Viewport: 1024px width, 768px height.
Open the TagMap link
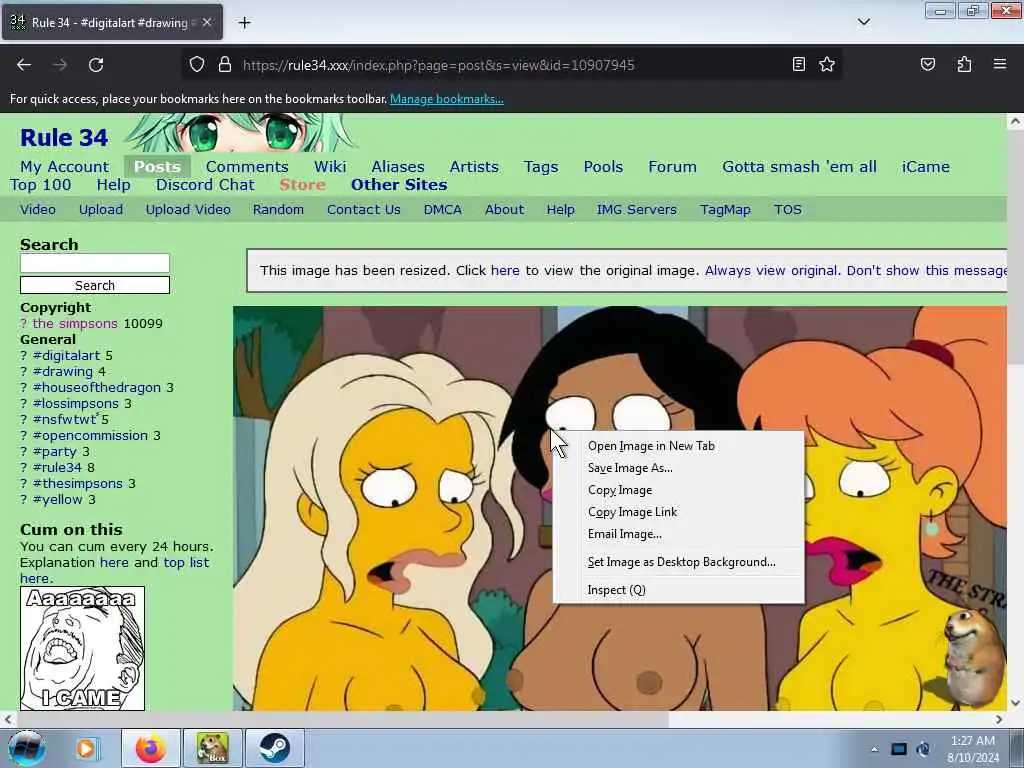[725, 210]
